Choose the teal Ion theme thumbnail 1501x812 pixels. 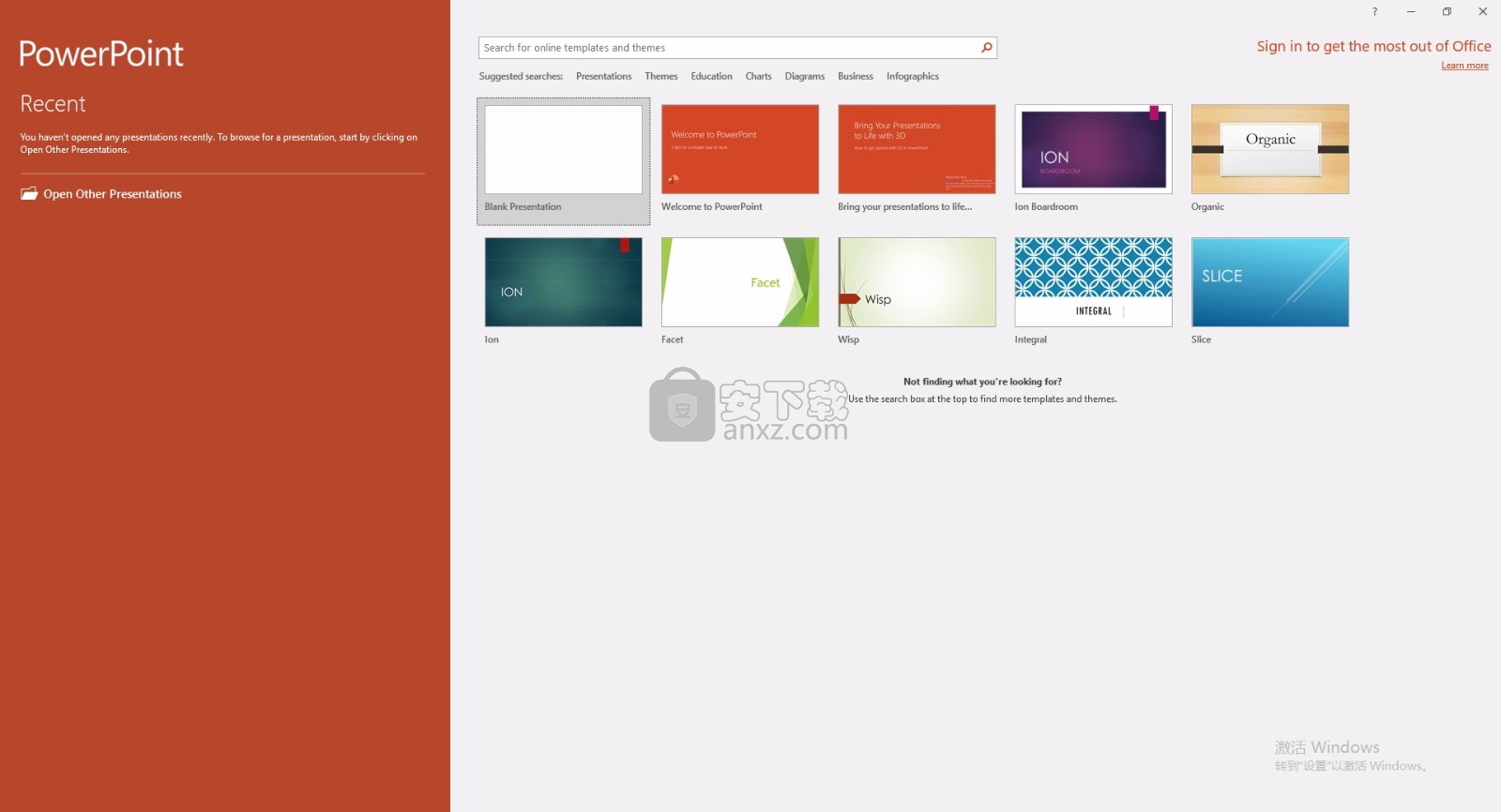563,282
